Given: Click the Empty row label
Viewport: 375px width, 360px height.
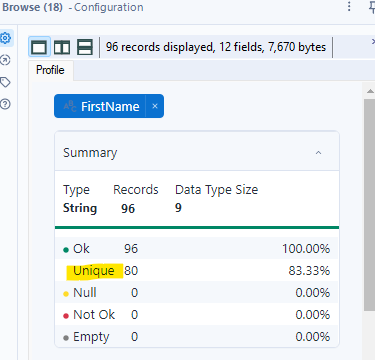Looking at the screenshot, I should click(91, 337).
